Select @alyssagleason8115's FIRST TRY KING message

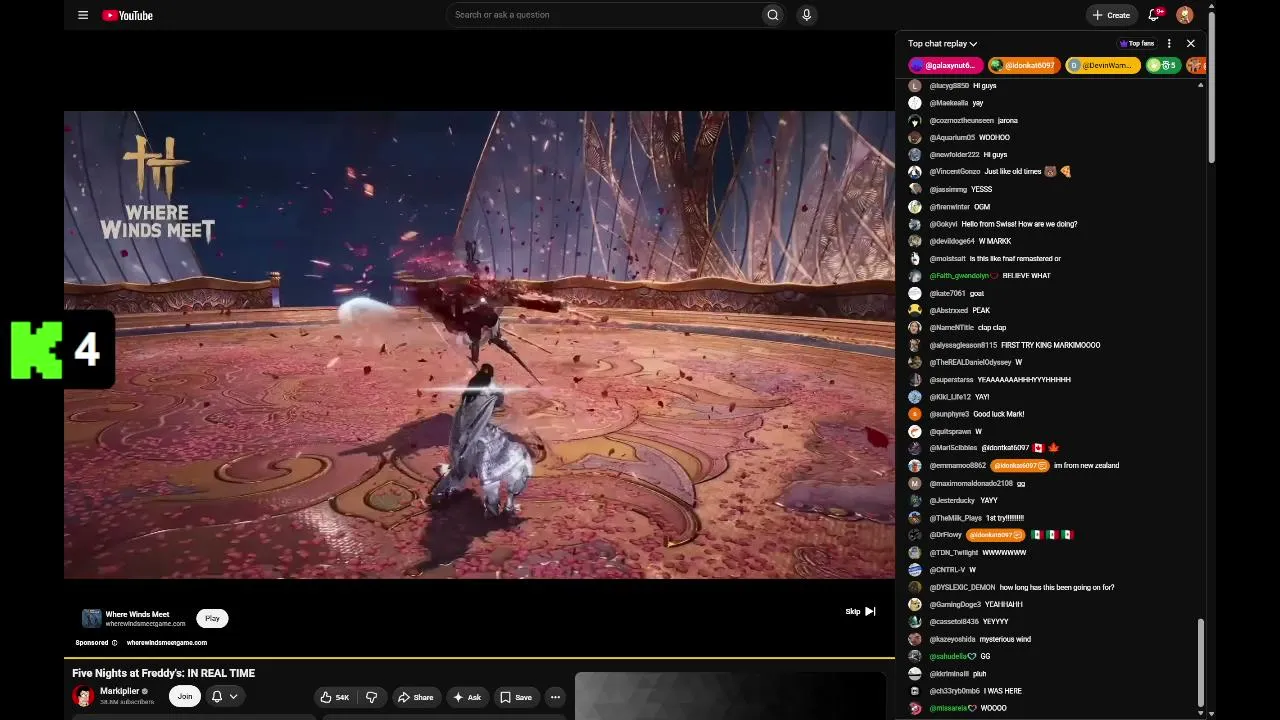pos(1050,345)
